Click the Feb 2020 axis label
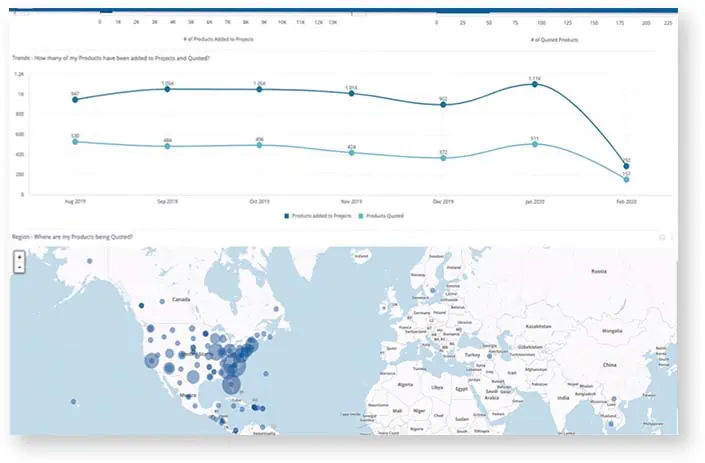 click(x=626, y=202)
